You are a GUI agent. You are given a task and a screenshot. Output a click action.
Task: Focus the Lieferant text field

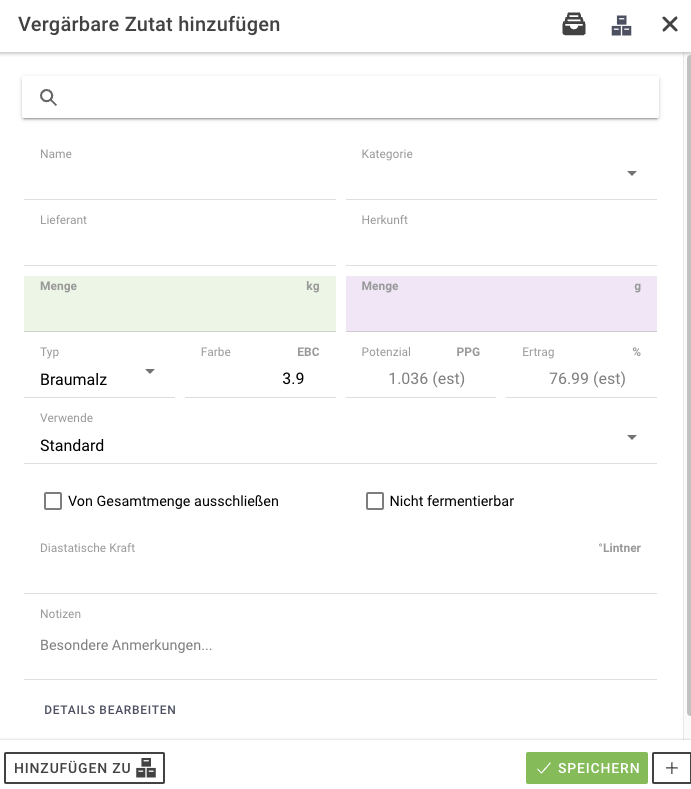(x=180, y=246)
